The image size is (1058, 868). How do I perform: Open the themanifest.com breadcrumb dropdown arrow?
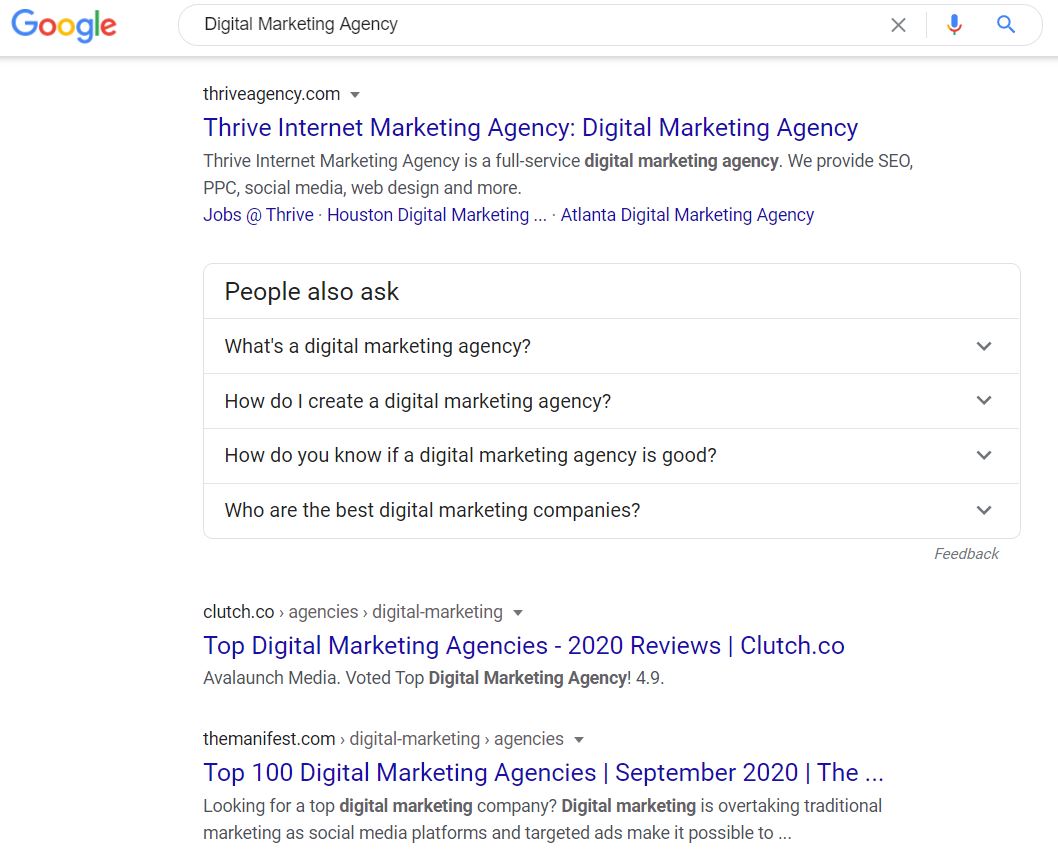(x=579, y=739)
